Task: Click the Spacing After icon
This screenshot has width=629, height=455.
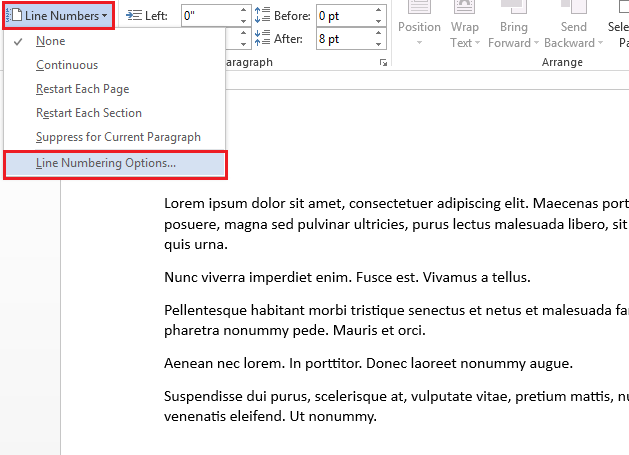Action: pyautogui.click(x=262, y=38)
